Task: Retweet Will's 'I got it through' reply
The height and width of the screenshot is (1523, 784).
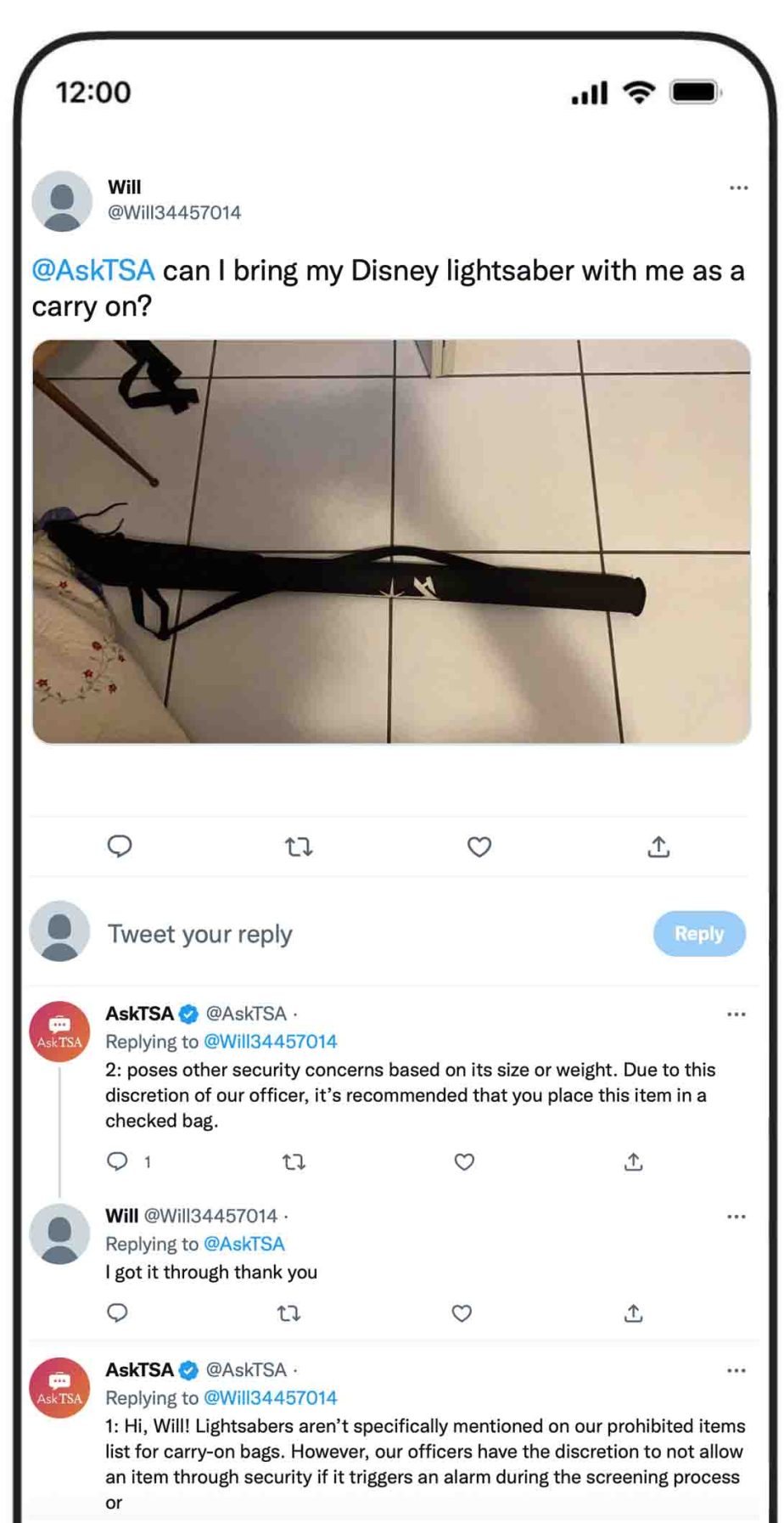Action: coord(289,1313)
